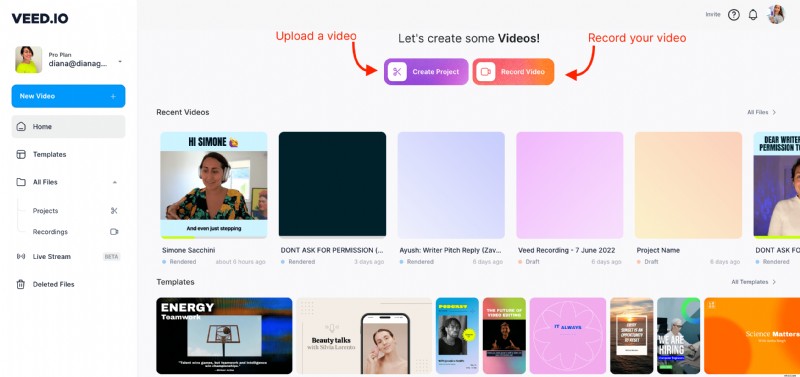Click the Record Video button

(513, 71)
